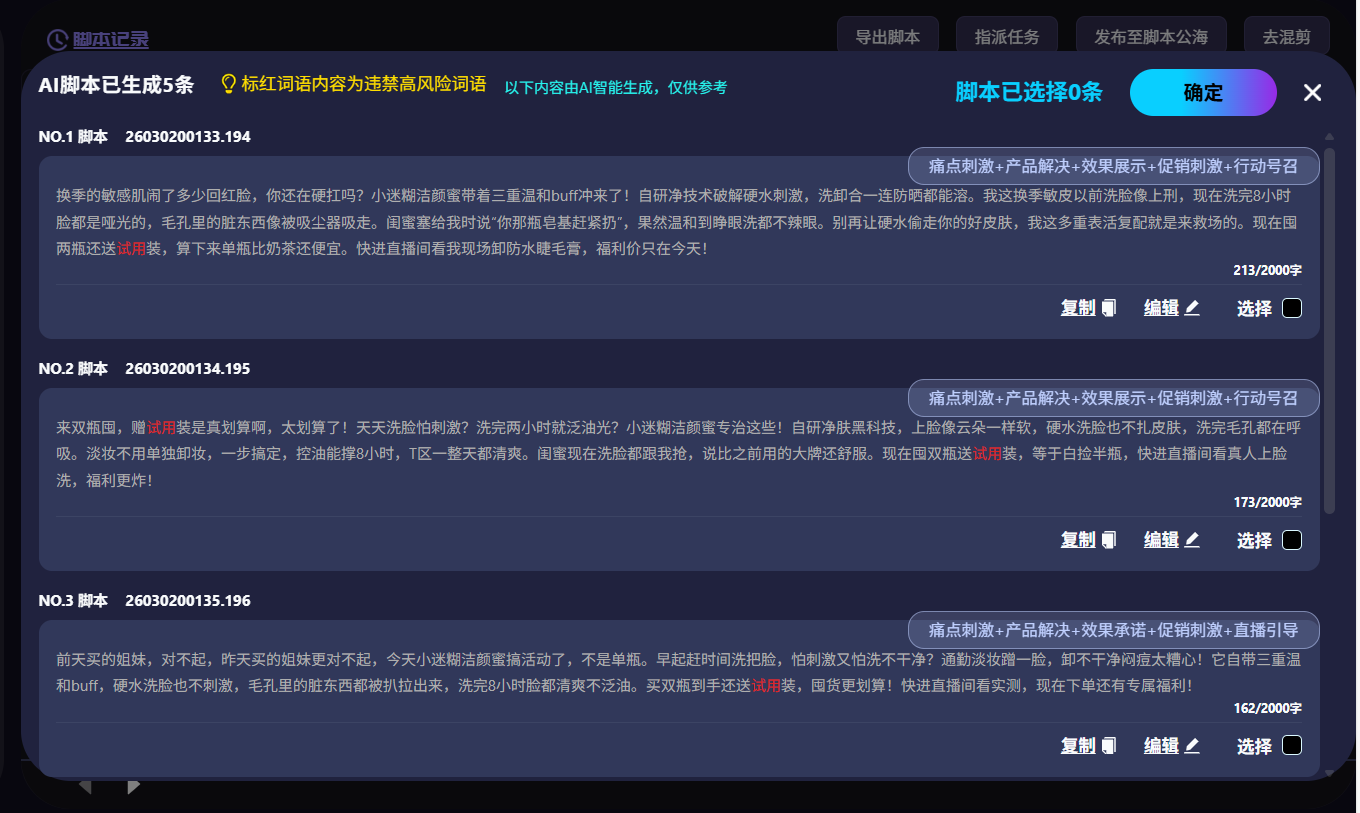Click the right arrow at bottom left
The height and width of the screenshot is (813, 1360).
click(133, 787)
